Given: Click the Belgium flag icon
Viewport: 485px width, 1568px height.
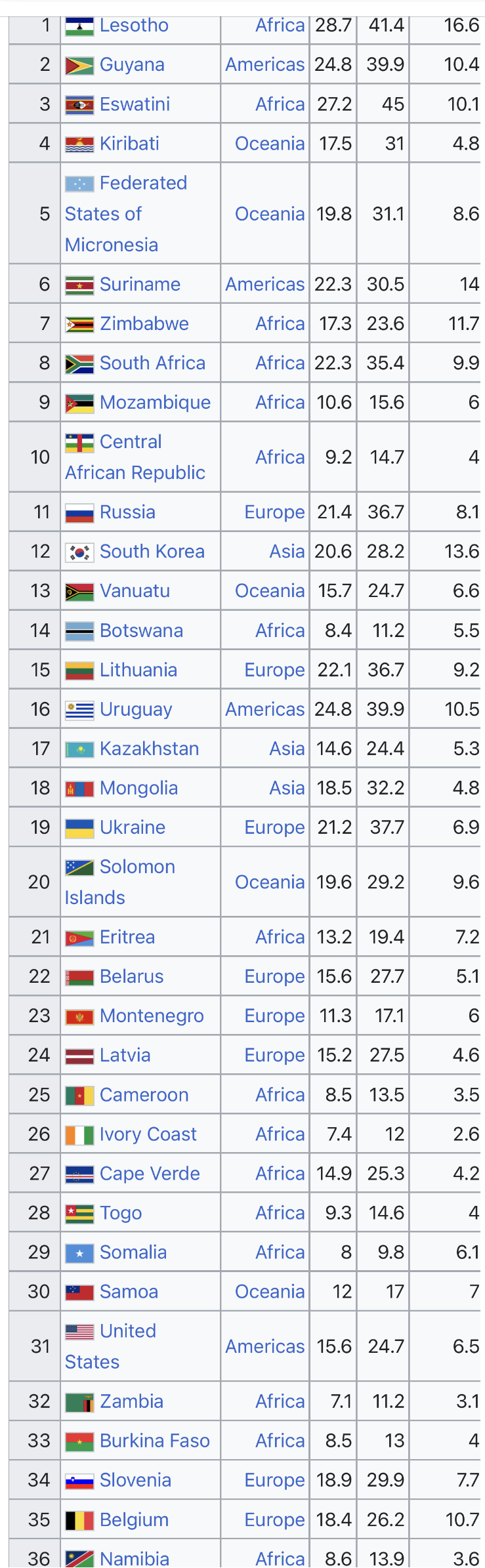Looking at the screenshot, I should click(x=79, y=1520).
